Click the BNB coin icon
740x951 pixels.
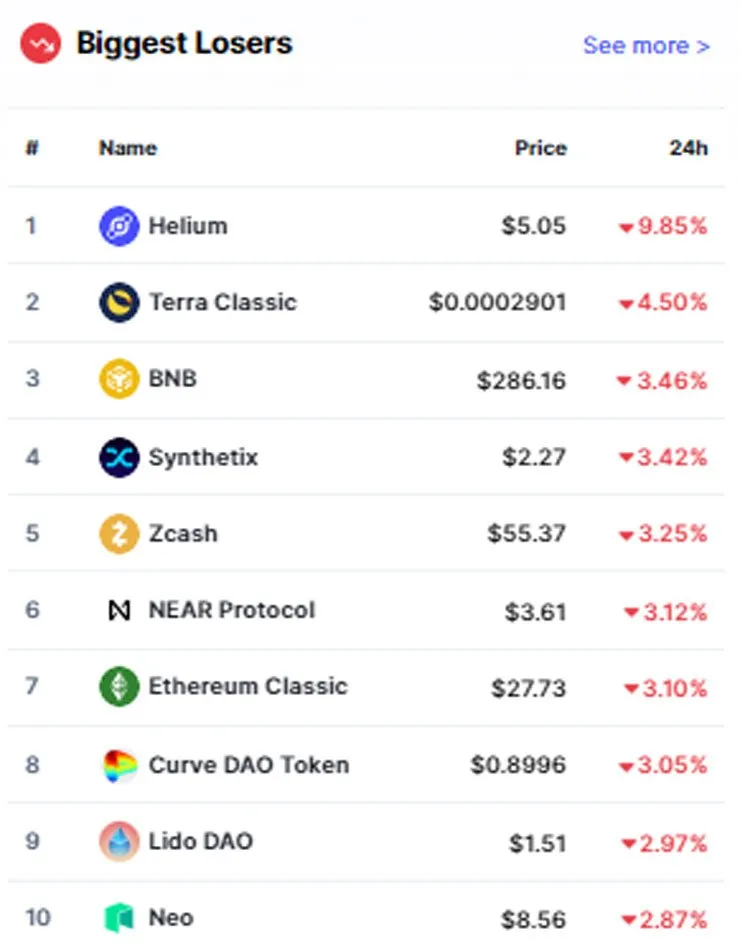pos(119,378)
